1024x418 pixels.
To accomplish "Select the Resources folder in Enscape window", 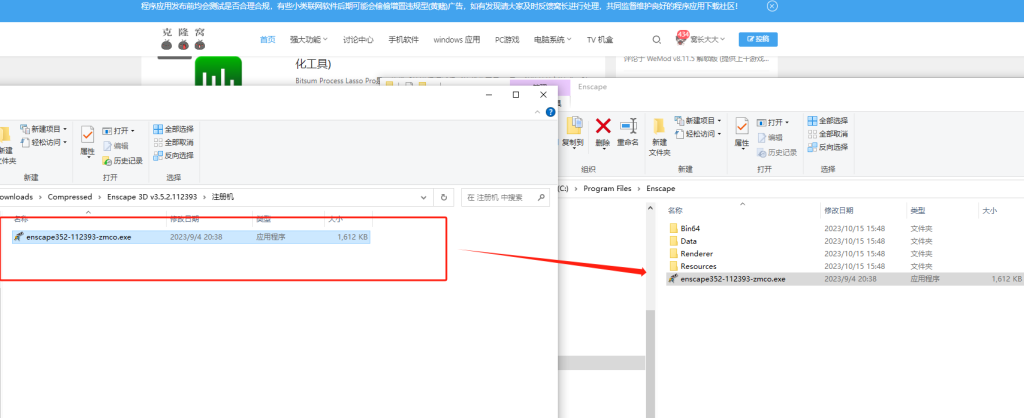I will point(698,266).
